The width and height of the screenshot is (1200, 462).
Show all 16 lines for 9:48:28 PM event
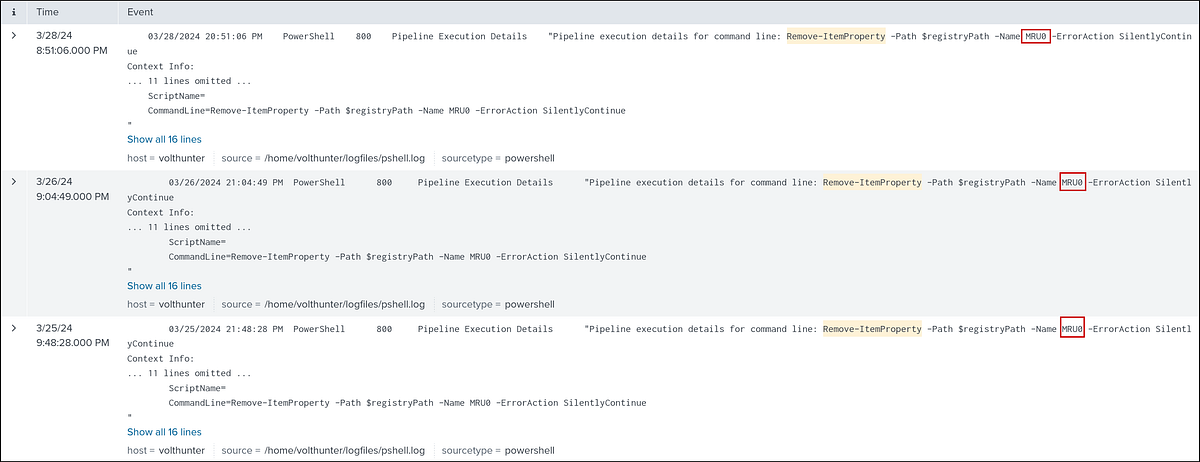[164, 431]
